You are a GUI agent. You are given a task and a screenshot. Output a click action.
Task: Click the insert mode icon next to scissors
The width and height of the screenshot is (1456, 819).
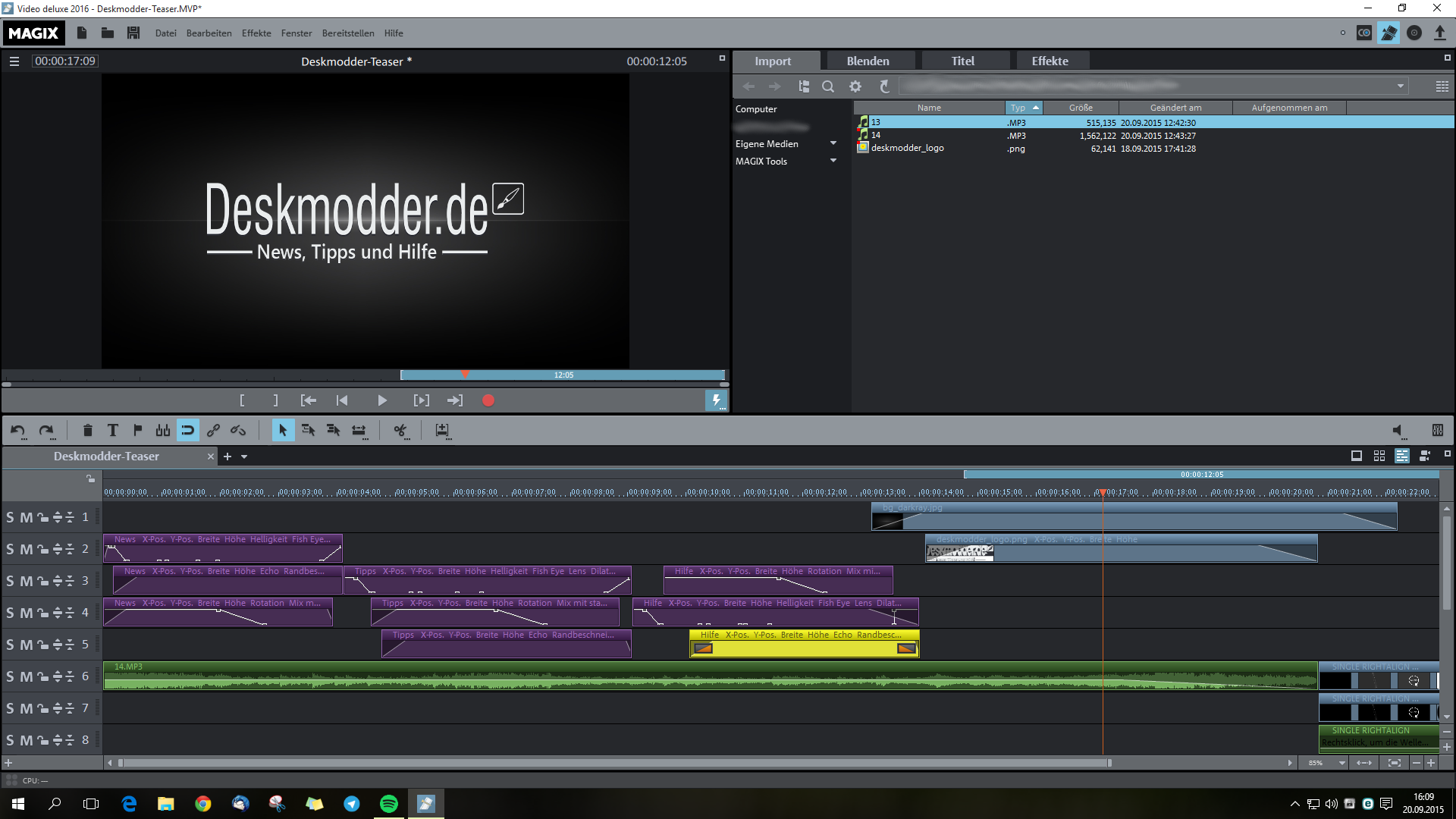(x=442, y=431)
